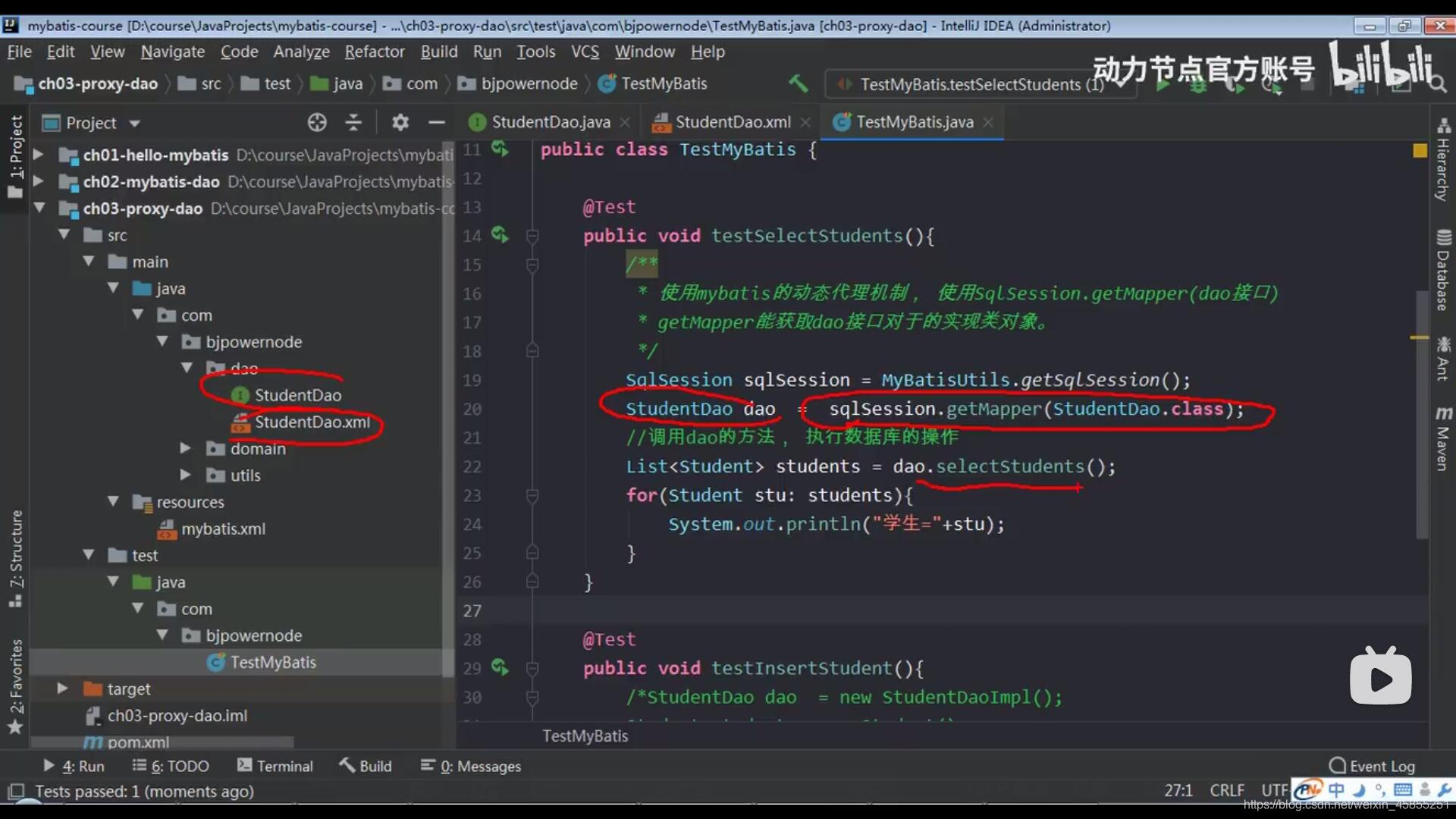The height and width of the screenshot is (819, 1456).
Task: Open the Hierarchy tool window
Action: coord(1442,159)
